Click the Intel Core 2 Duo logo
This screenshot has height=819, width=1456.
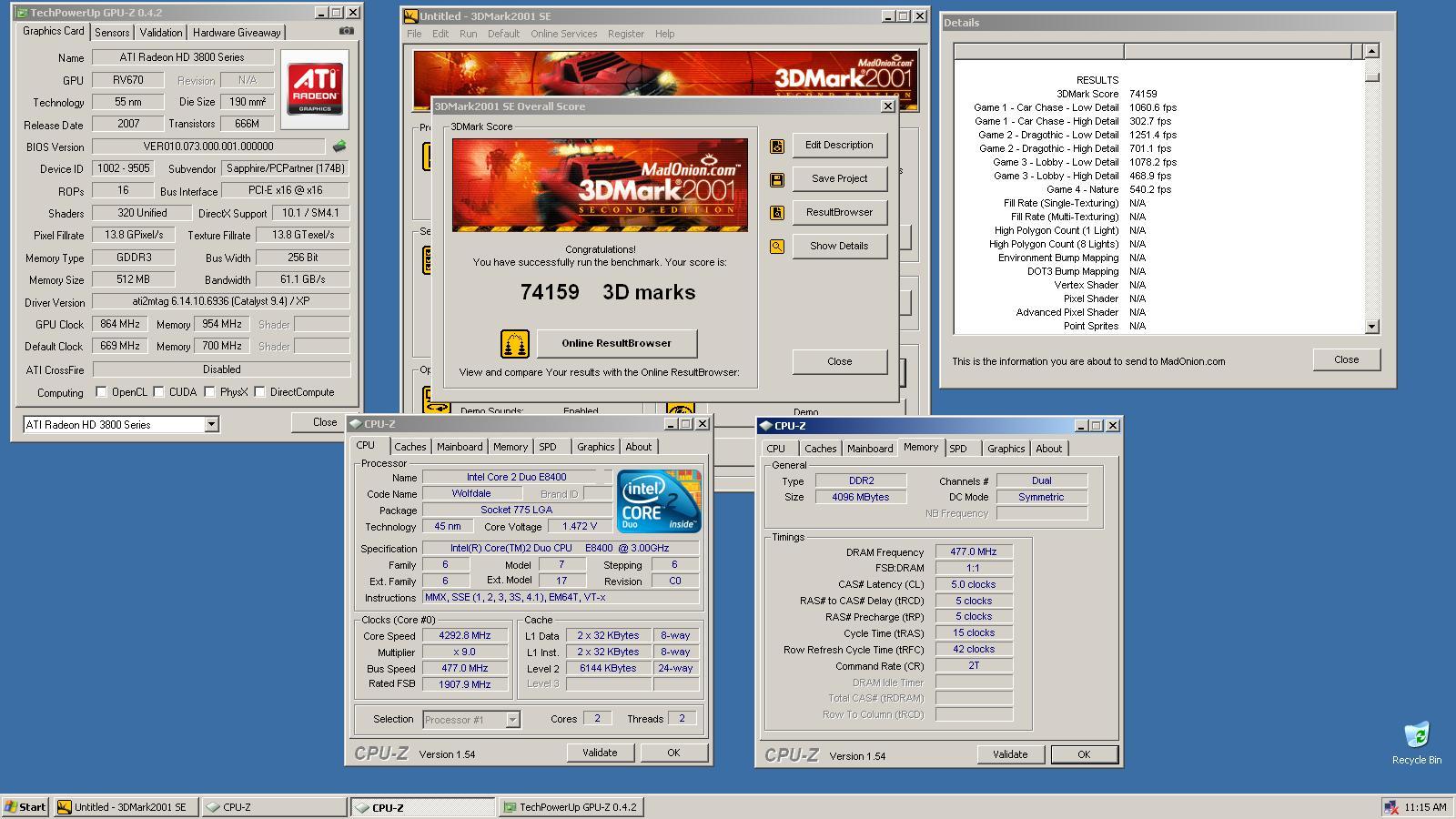[x=659, y=501]
